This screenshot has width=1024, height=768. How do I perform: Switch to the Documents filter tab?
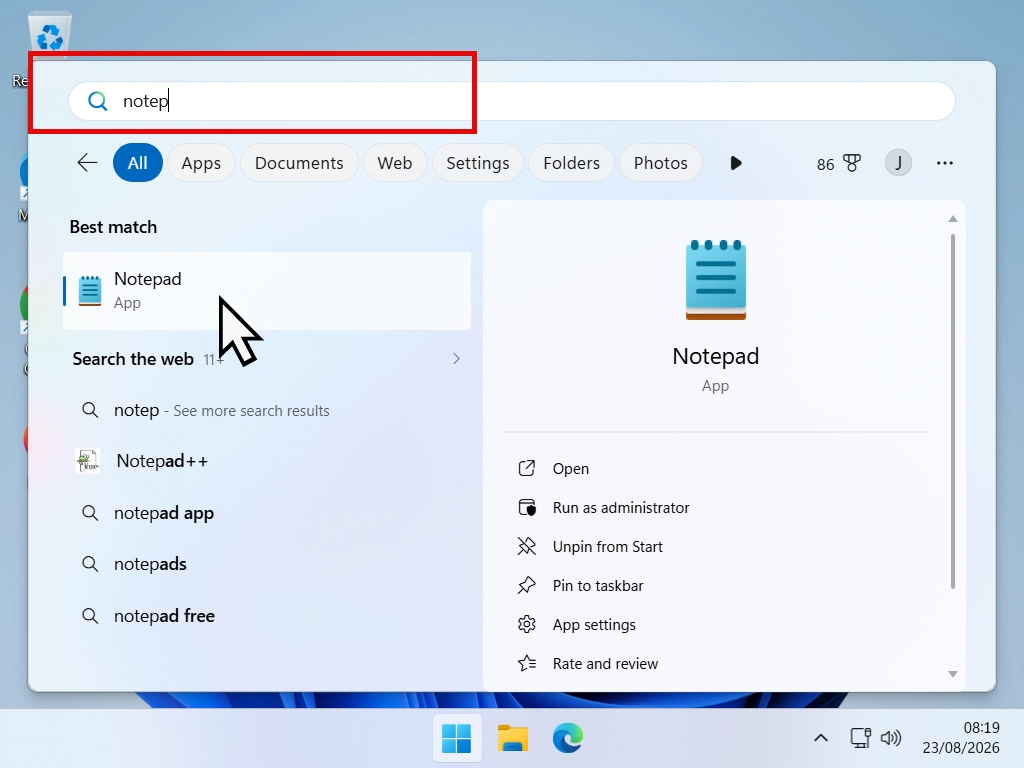(x=299, y=163)
